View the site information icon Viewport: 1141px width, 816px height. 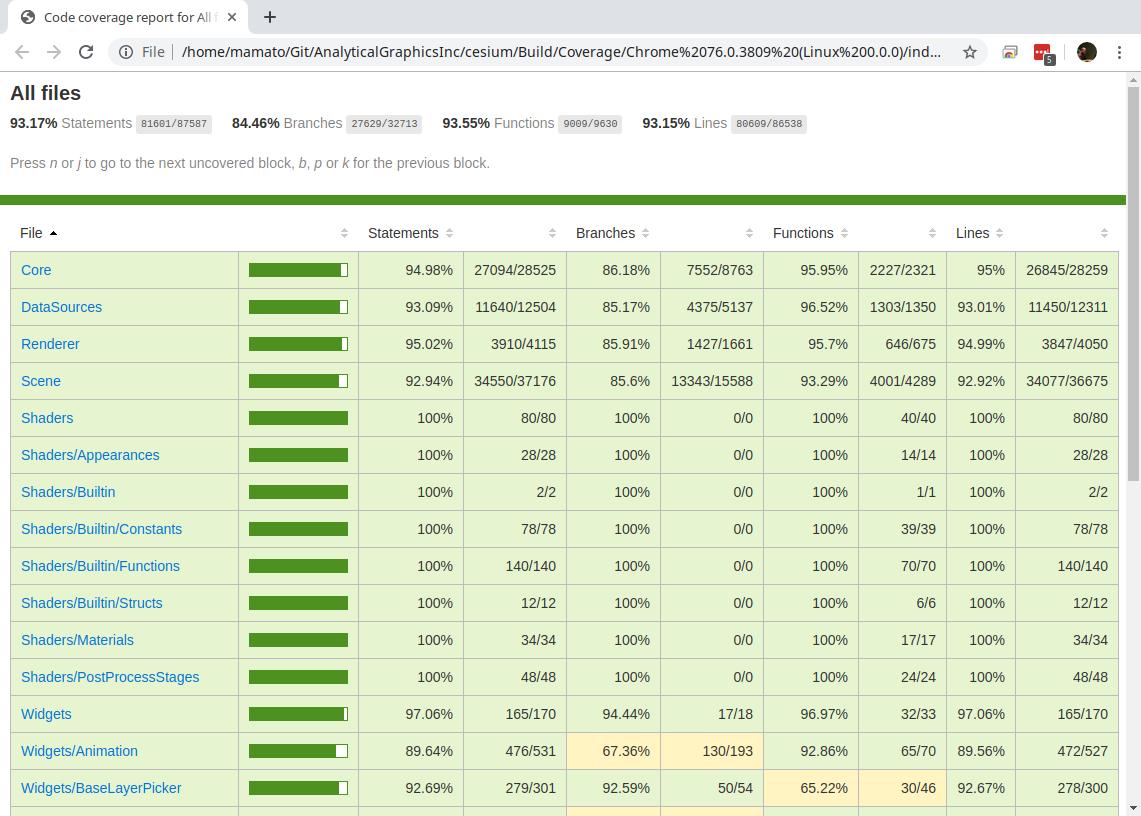tap(126, 52)
